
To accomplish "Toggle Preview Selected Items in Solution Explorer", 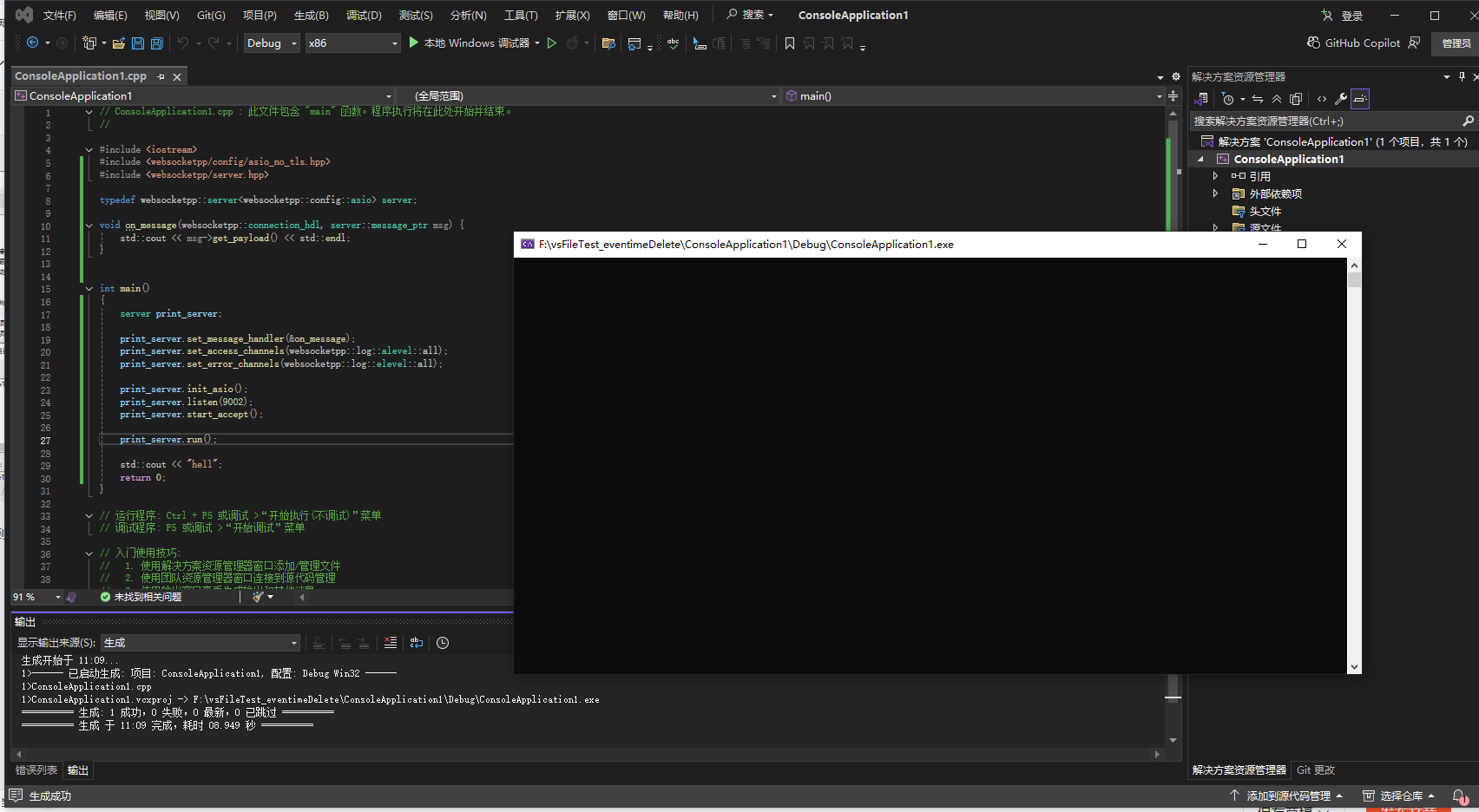I will coord(1360,99).
